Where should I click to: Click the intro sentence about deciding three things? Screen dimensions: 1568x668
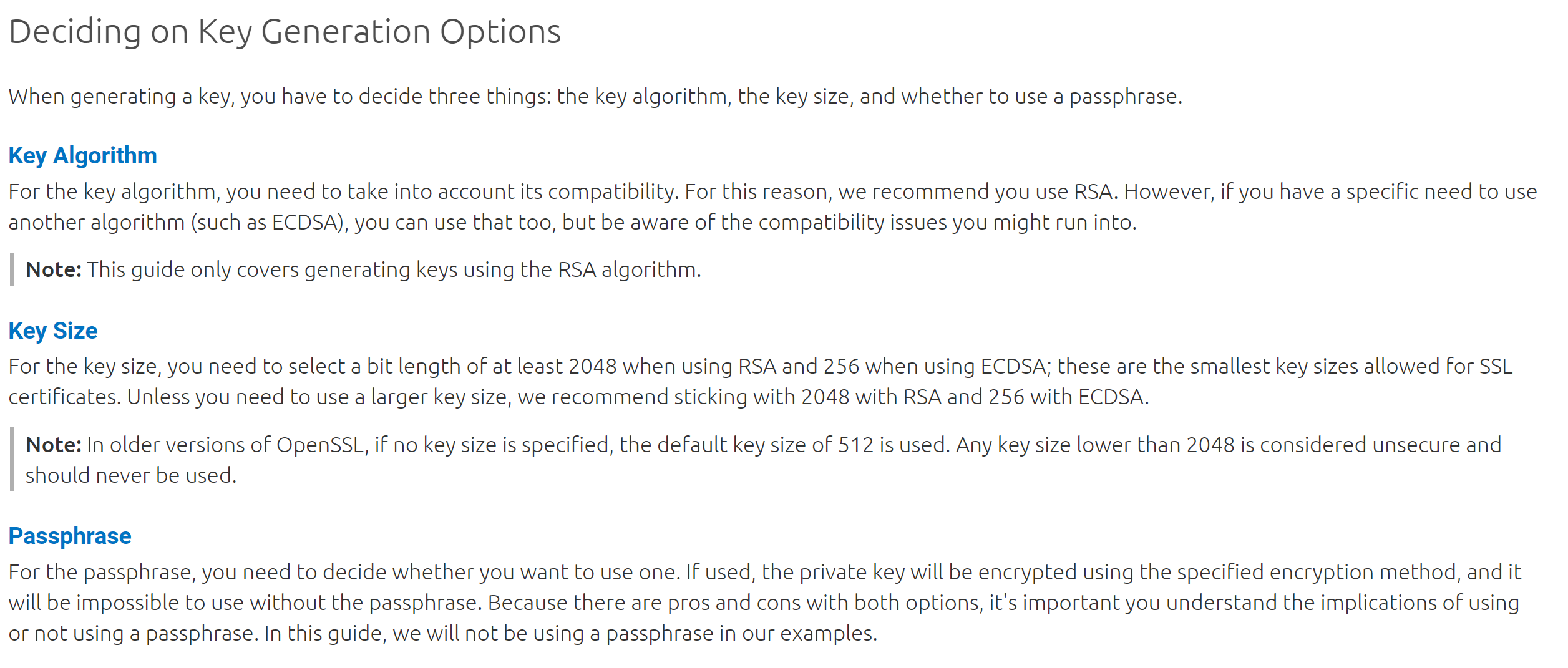tap(595, 97)
